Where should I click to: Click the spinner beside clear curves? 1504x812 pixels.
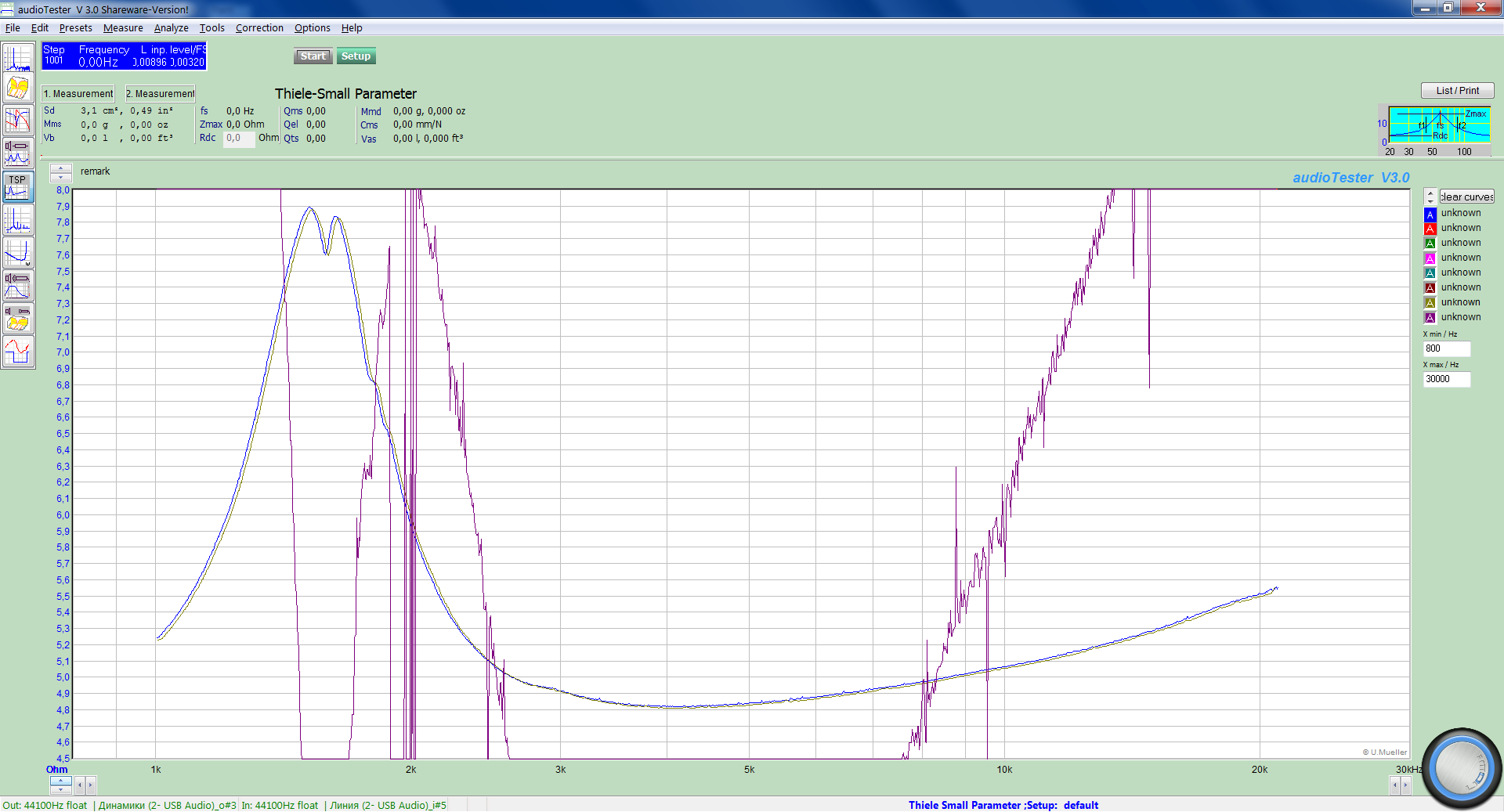[1430, 197]
